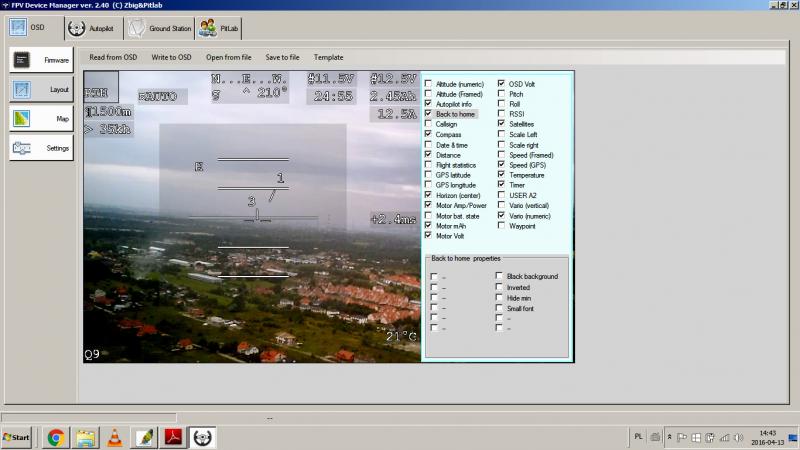Open VLC media player from the taskbar
Image resolution: width=800 pixels, height=450 pixels.
[114, 437]
